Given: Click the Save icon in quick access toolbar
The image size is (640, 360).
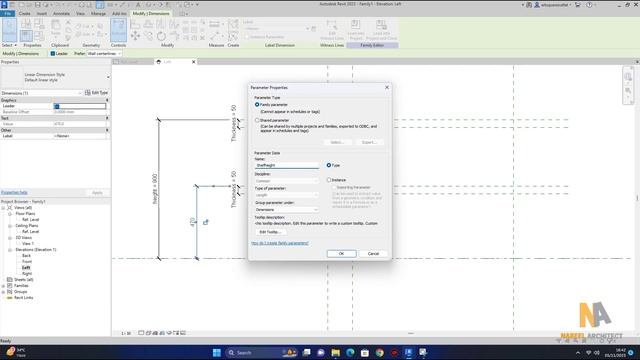Looking at the screenshot, I should (38, 4).
